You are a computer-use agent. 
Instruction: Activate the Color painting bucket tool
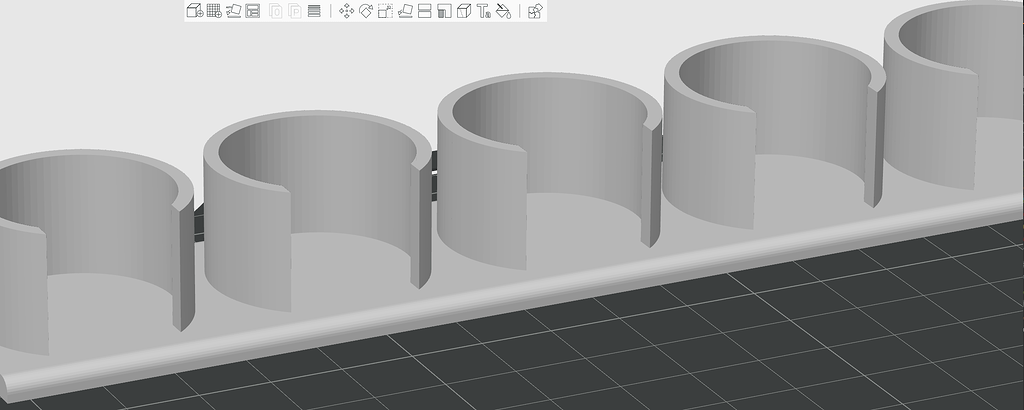[x=503, y=11]
